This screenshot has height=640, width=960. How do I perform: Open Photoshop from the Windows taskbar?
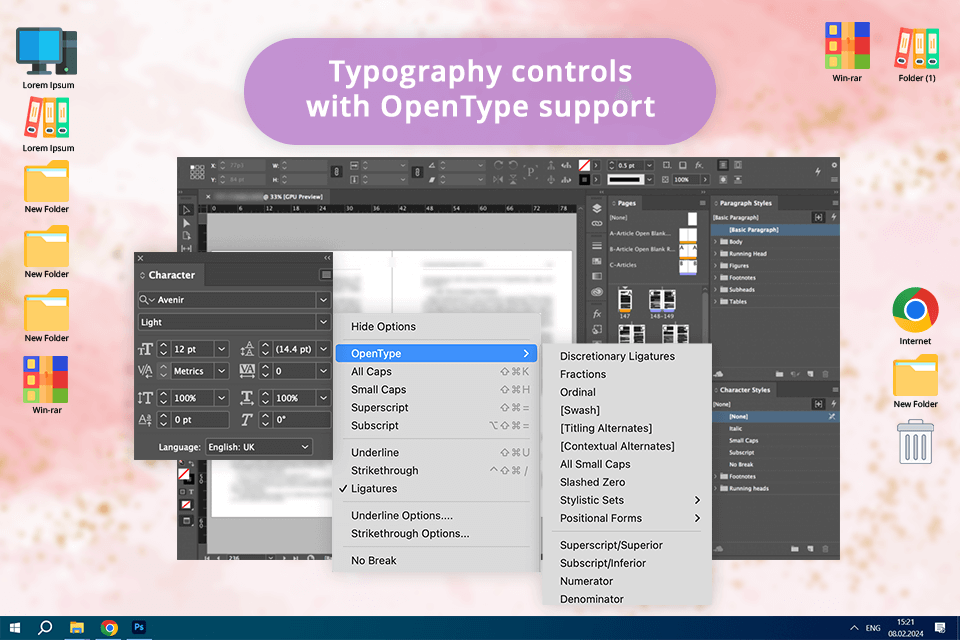coord(139,627)
